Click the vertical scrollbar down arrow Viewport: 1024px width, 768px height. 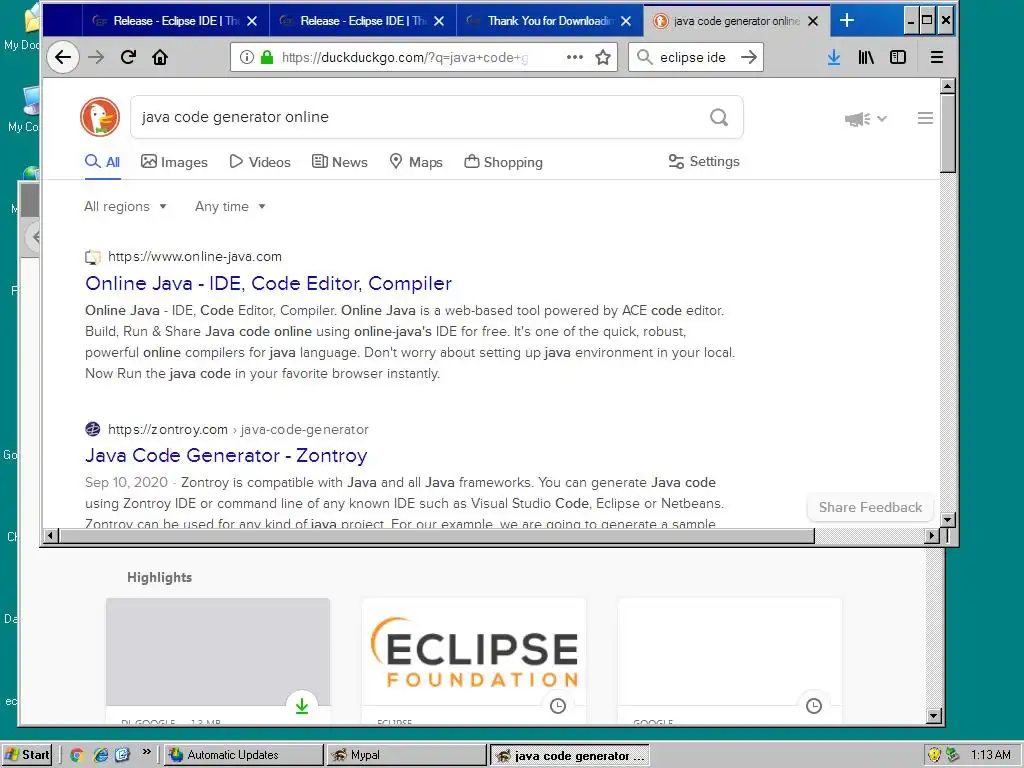coord(948,520)
